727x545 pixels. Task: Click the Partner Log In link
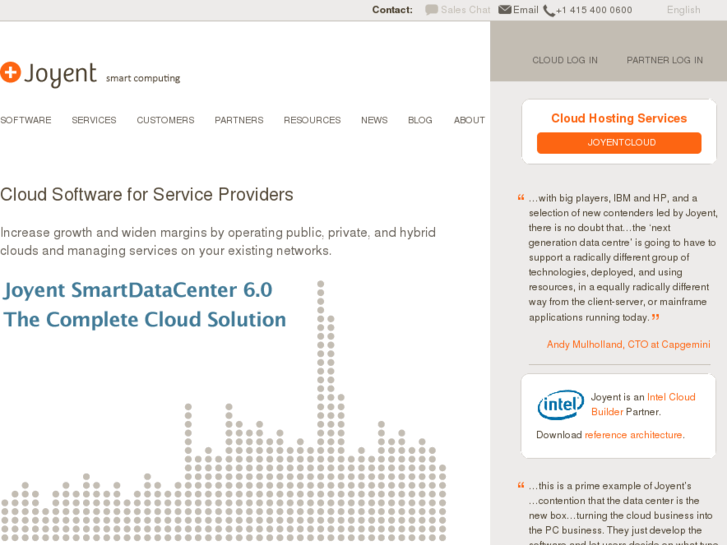(x=664, y=60)
